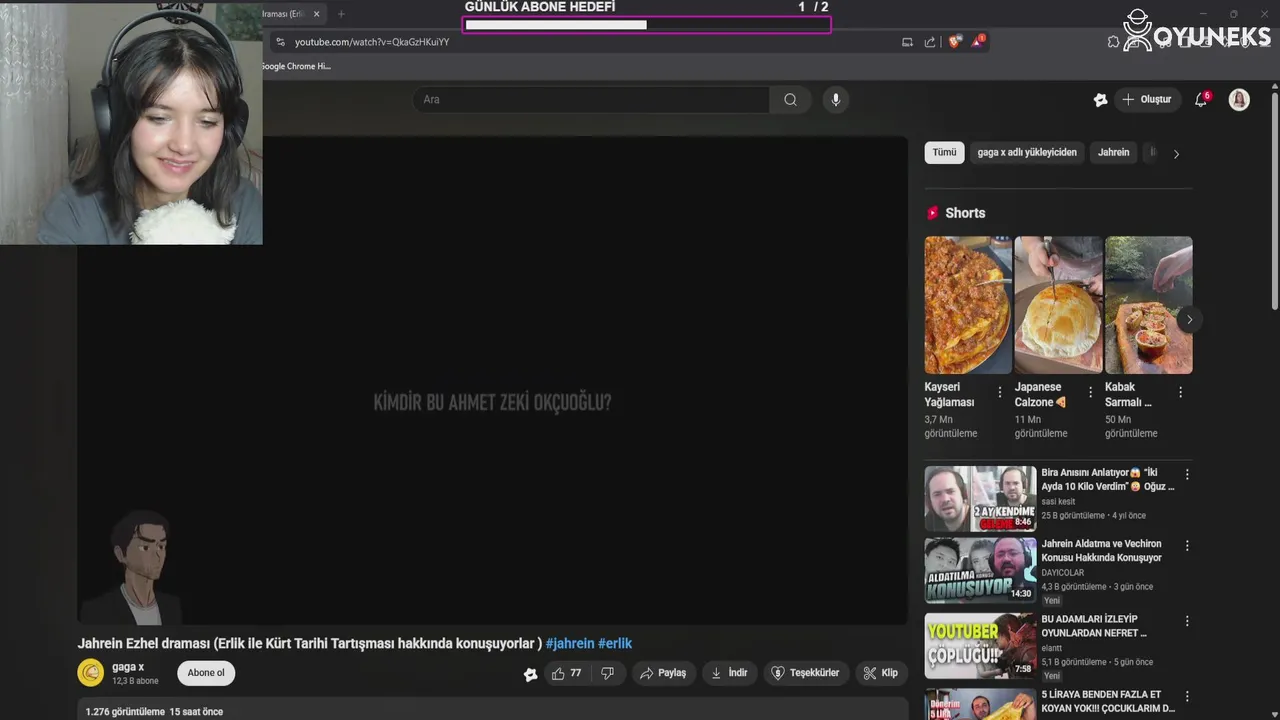
Task: Click the elantt channel name
Action: (x=1051, y=648)
